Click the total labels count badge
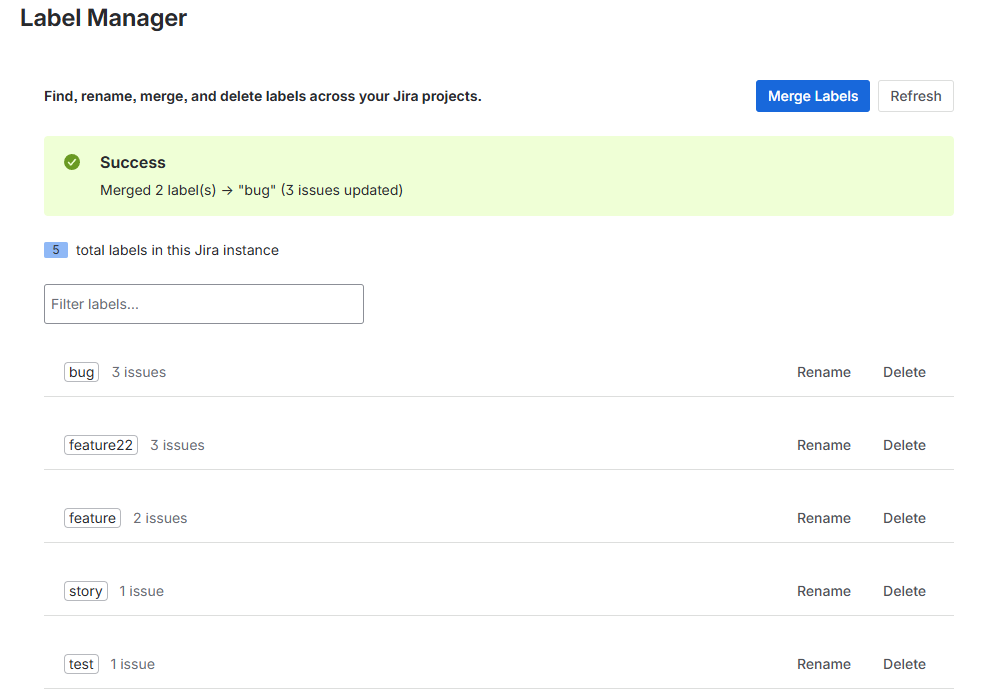Viewport: 981px width, 696px height. pos(56,250)
